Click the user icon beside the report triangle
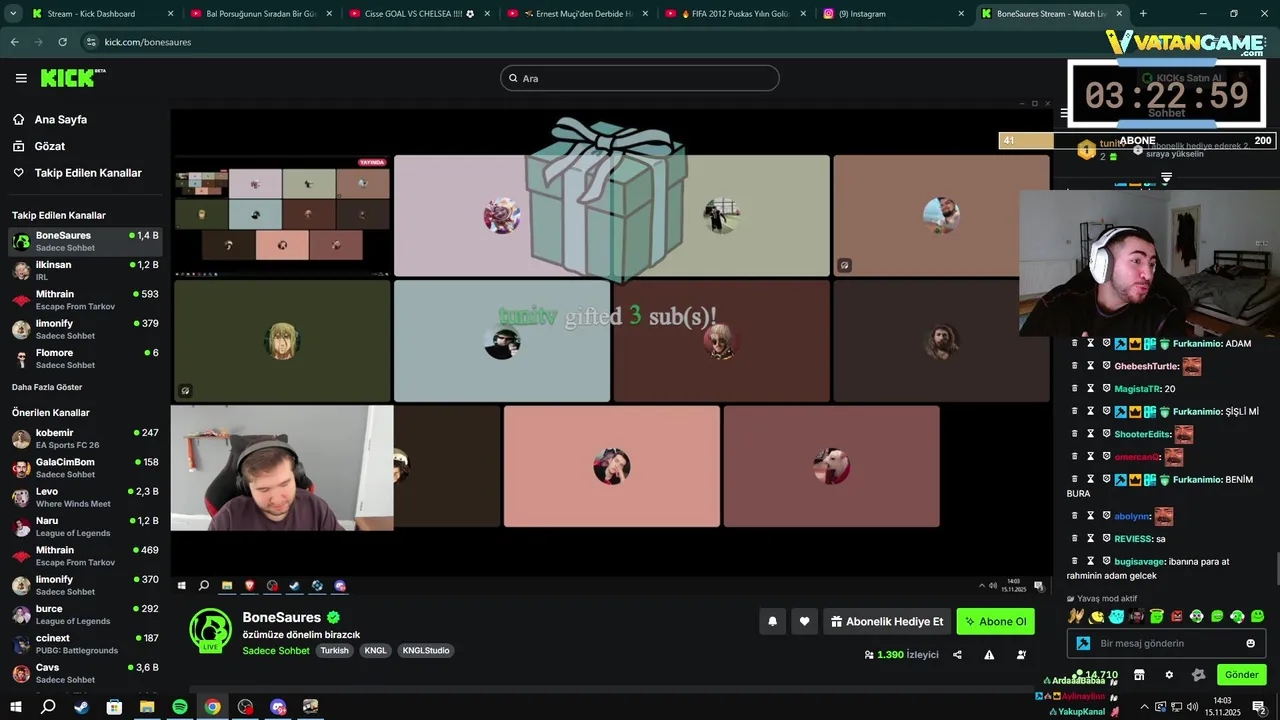Viewport: 1280px width, 720px height. click(x=1021, y=655)
